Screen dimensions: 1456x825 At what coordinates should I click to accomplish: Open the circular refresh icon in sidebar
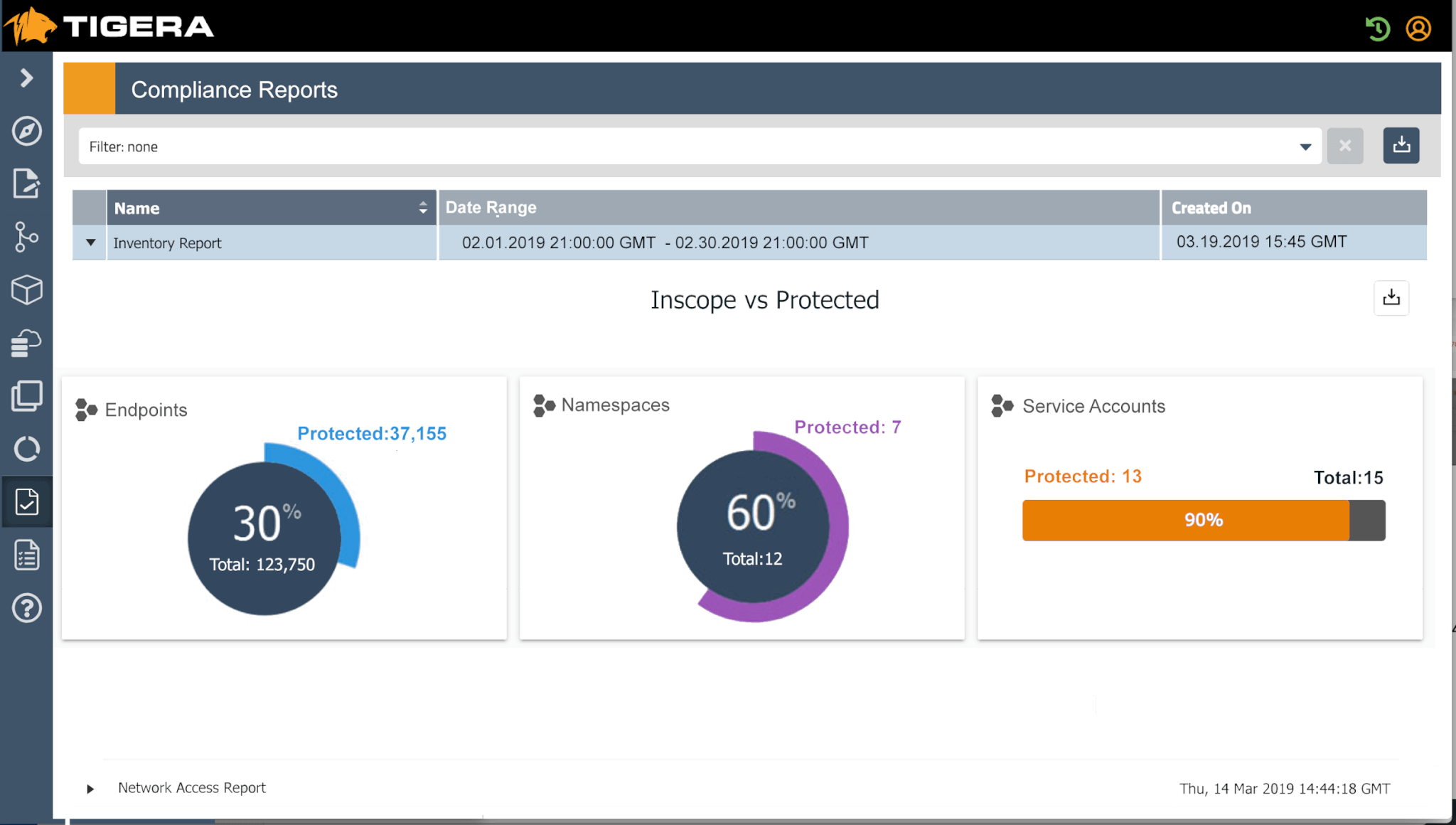[27, 449]
